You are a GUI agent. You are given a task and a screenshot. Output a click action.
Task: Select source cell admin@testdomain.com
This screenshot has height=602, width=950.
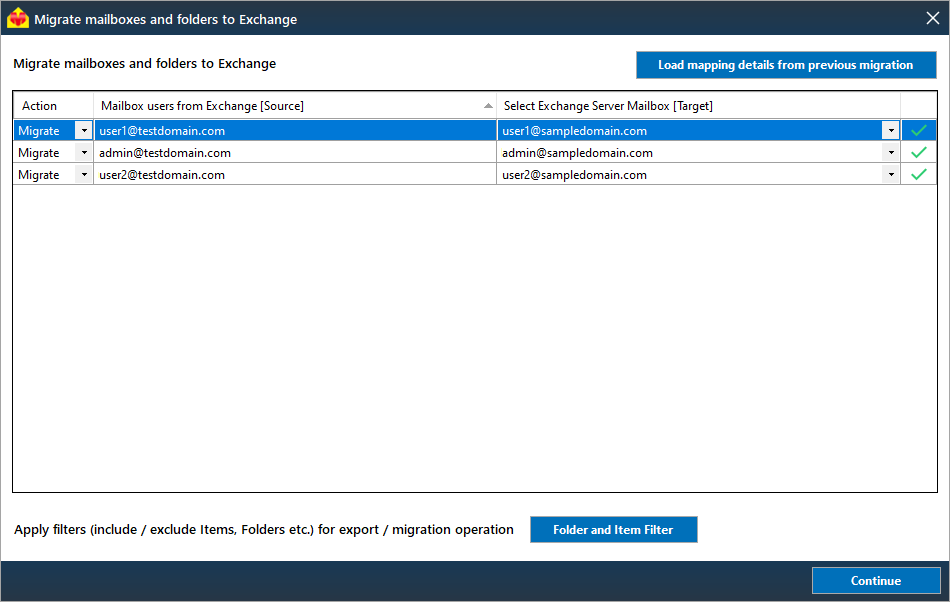[295, 153]
